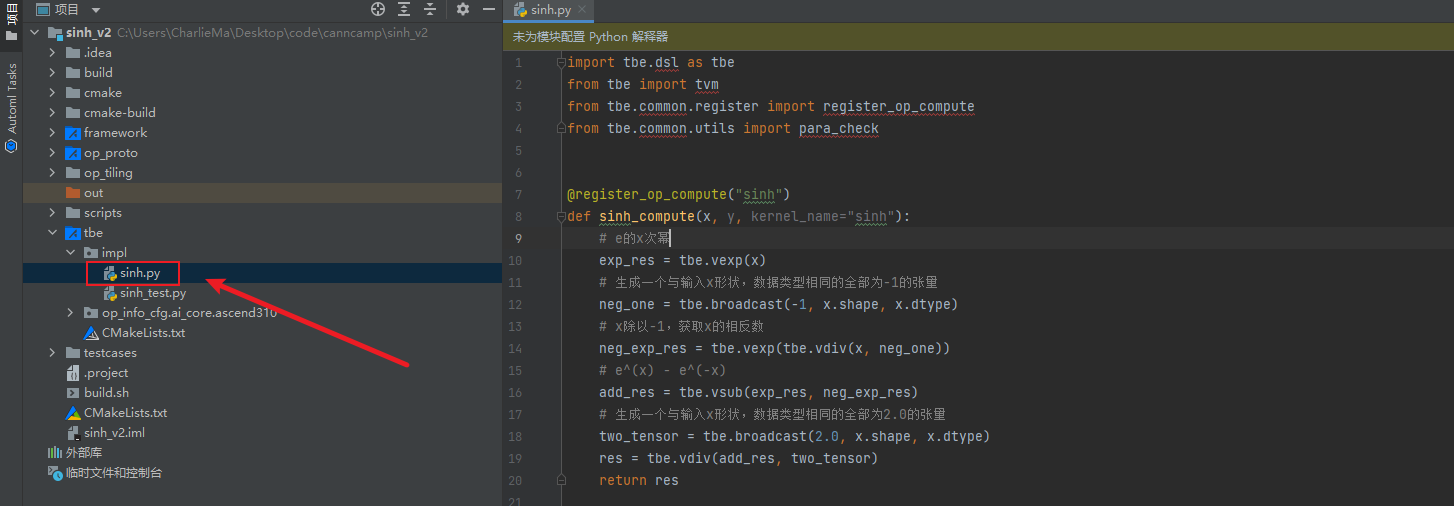
Task: Click the Python interpreter not configured banner
Action: pos(590,36)
